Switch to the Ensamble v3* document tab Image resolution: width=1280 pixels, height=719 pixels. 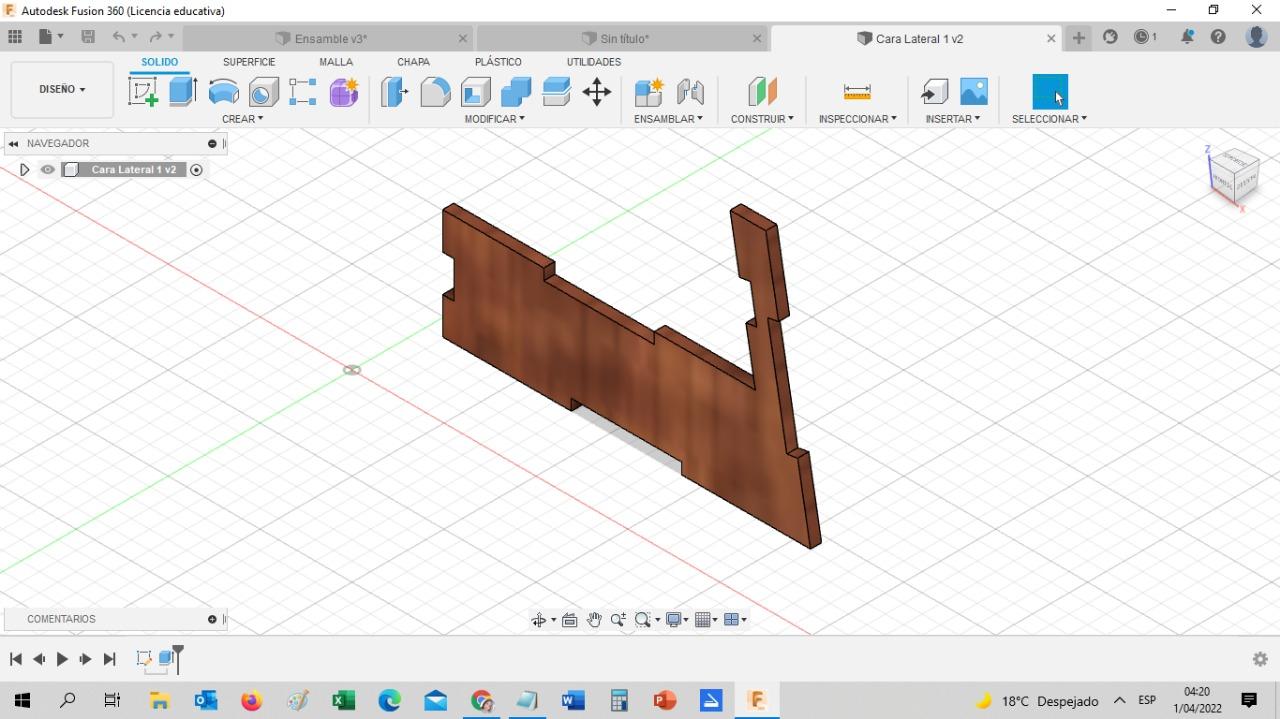pyautogui.click(x=330, y=39)
